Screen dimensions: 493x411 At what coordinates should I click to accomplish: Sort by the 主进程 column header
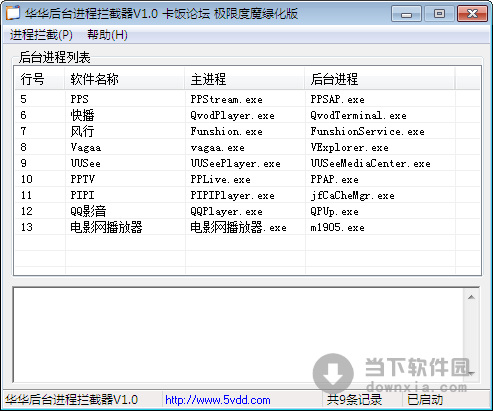[x=245, y=79]
